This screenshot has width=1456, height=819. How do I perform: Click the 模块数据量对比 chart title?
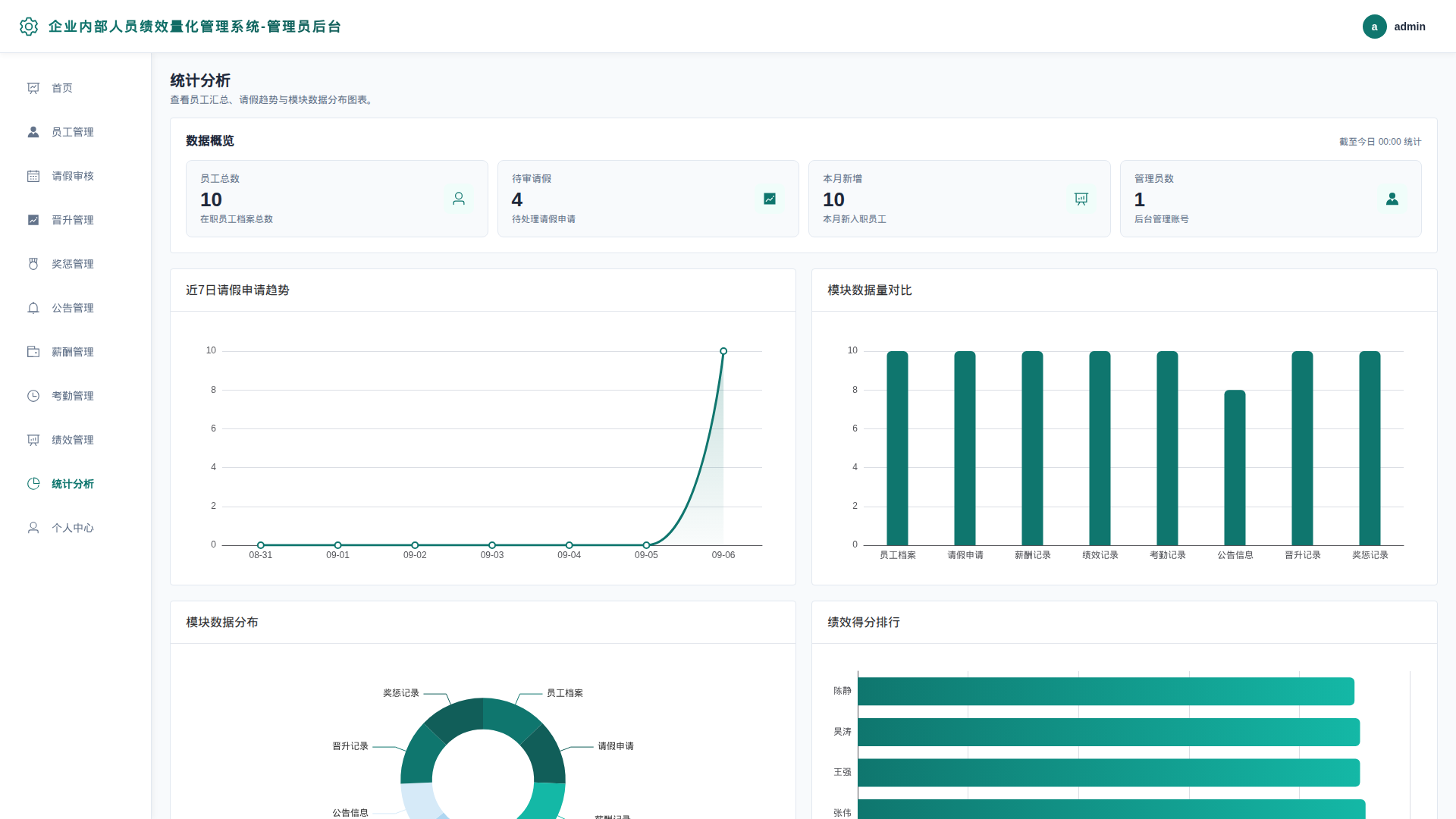(870, 290)
